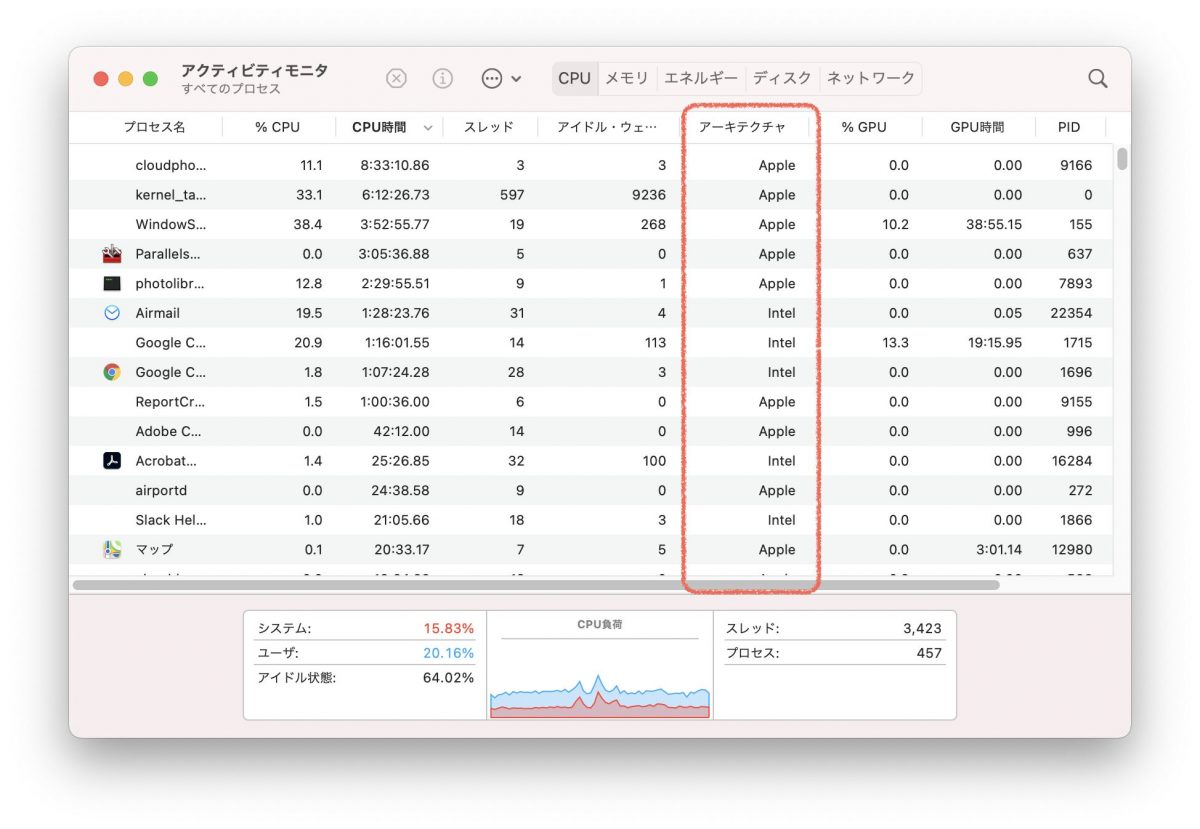Select the ネットワーク tab
The image size is (1200, 829).
[870, 78]
